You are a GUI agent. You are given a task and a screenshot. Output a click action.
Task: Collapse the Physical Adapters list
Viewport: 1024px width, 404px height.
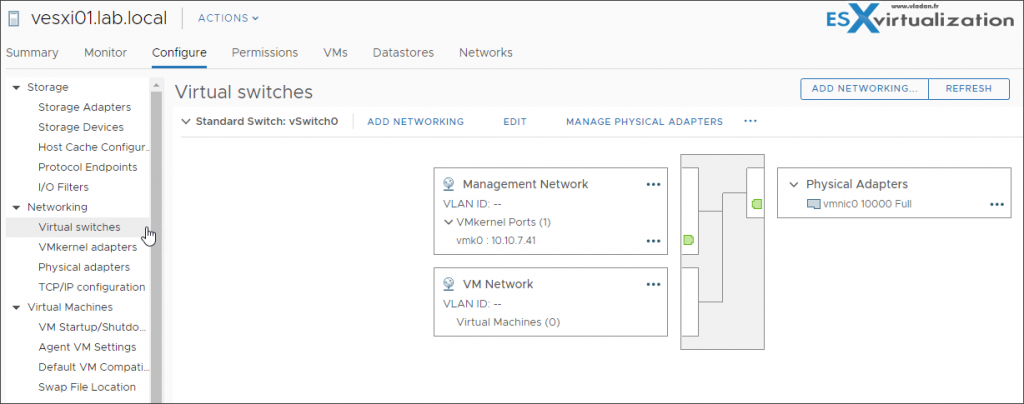click(x=794, y=184)
